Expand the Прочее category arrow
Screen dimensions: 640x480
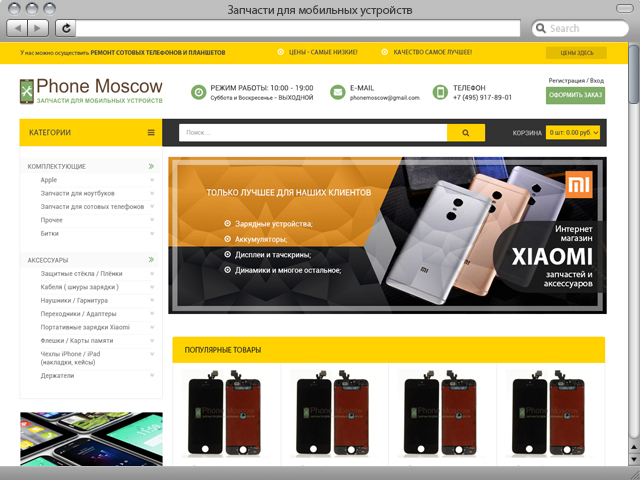[152, 220]
